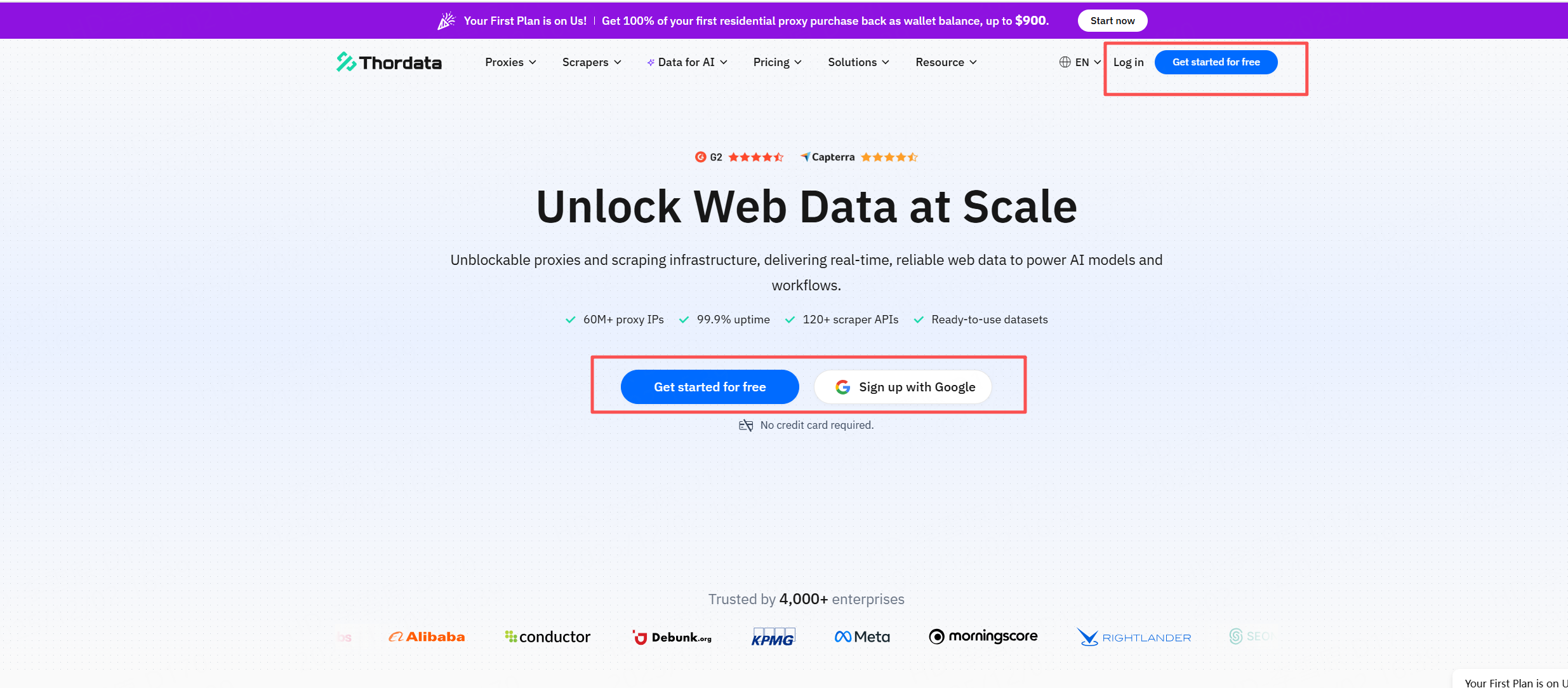The image size is (1568, 688).
Task: Click the Log in link
Action: tap(1128, 62)
